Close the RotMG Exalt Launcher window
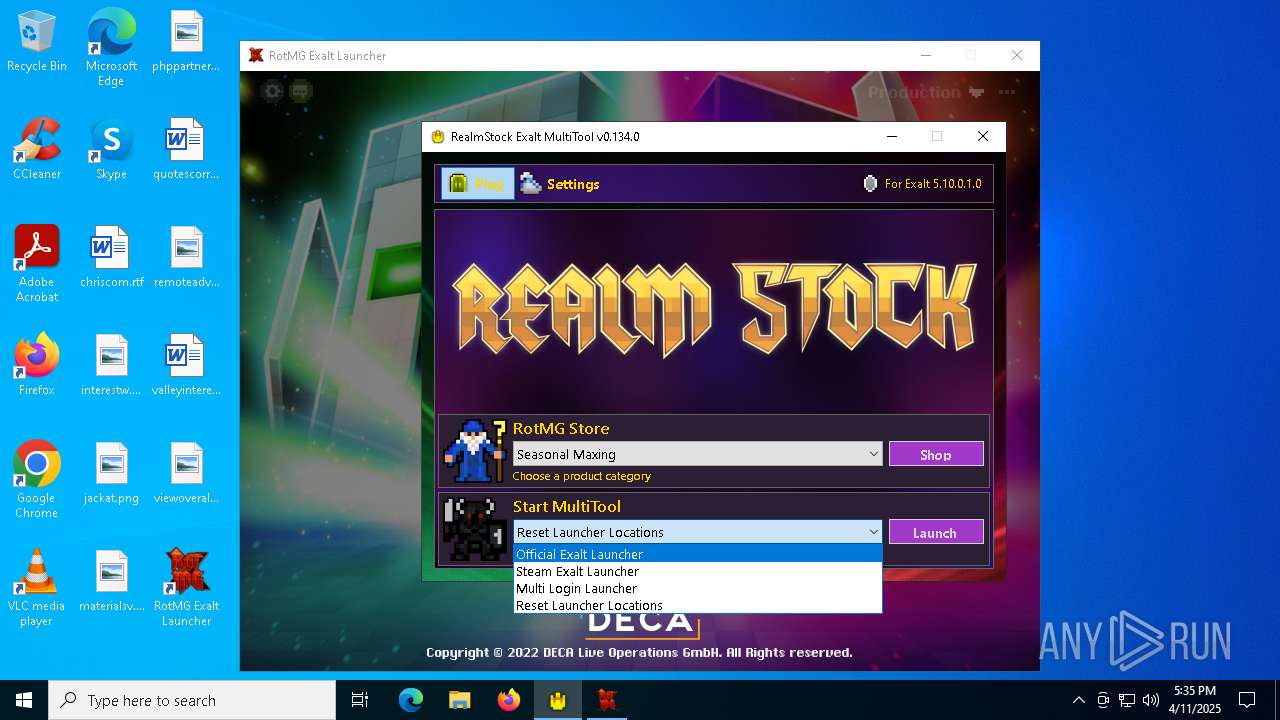Viewport: 1280px width, 720px height. click(1017, 56)
